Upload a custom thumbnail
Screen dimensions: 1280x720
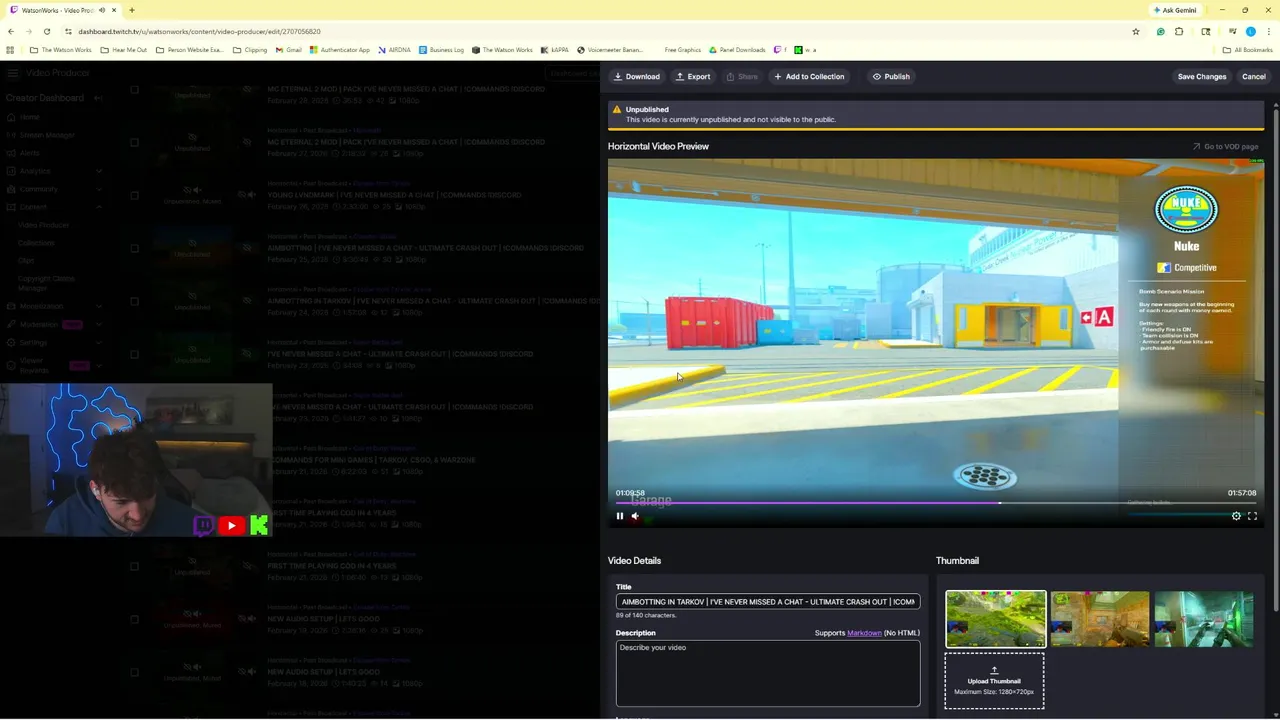coord(994,681)
